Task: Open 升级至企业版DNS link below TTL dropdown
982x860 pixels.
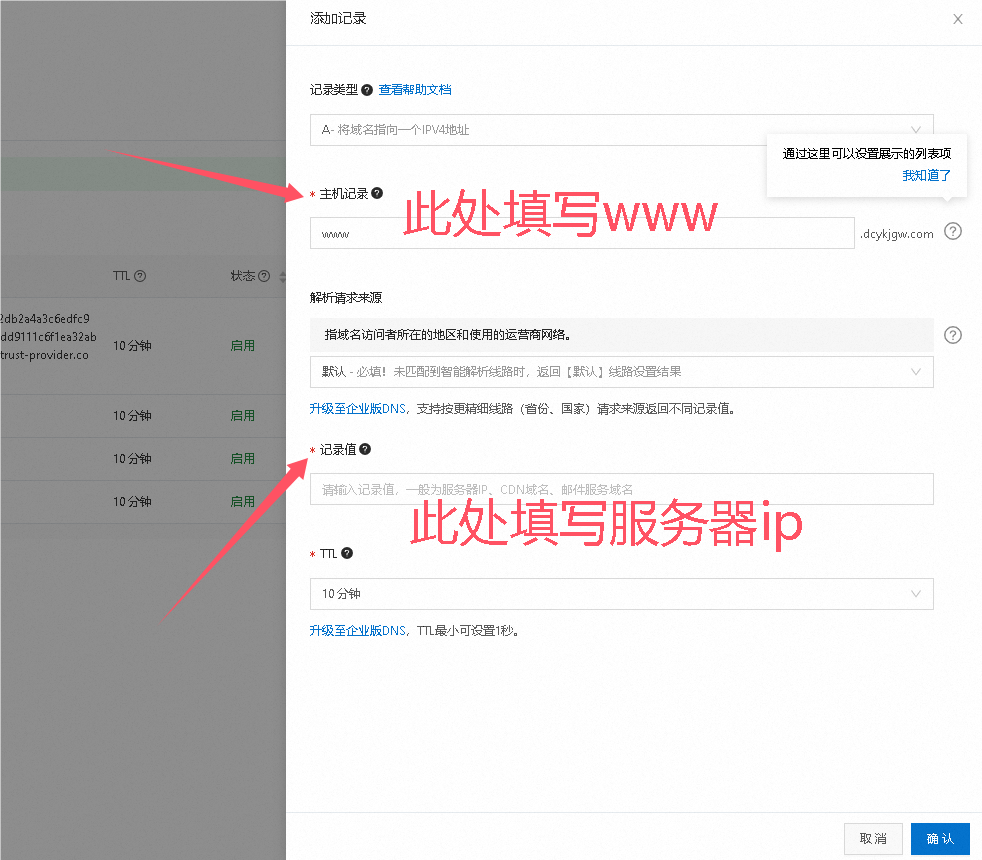Action: [358, 630]
